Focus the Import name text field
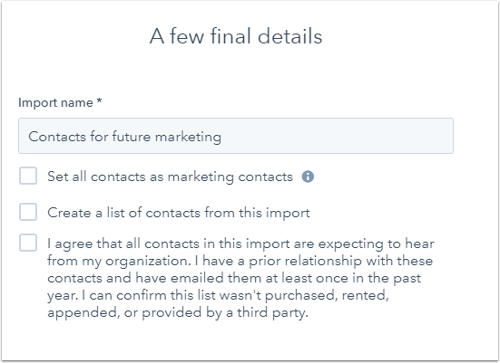Image resolution: width=500 pixels, height=363 pixels. point(236,136)
